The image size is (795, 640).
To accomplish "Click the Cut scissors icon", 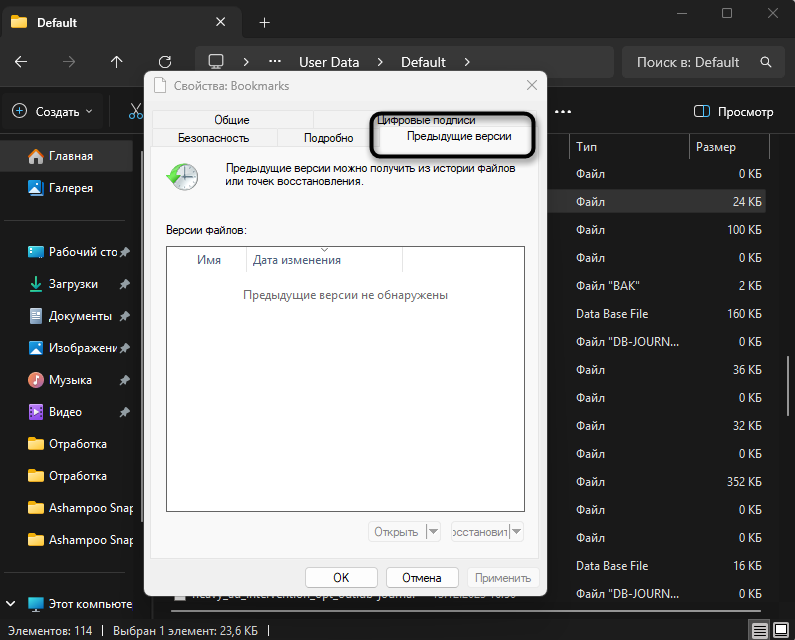I will point(136,112).
